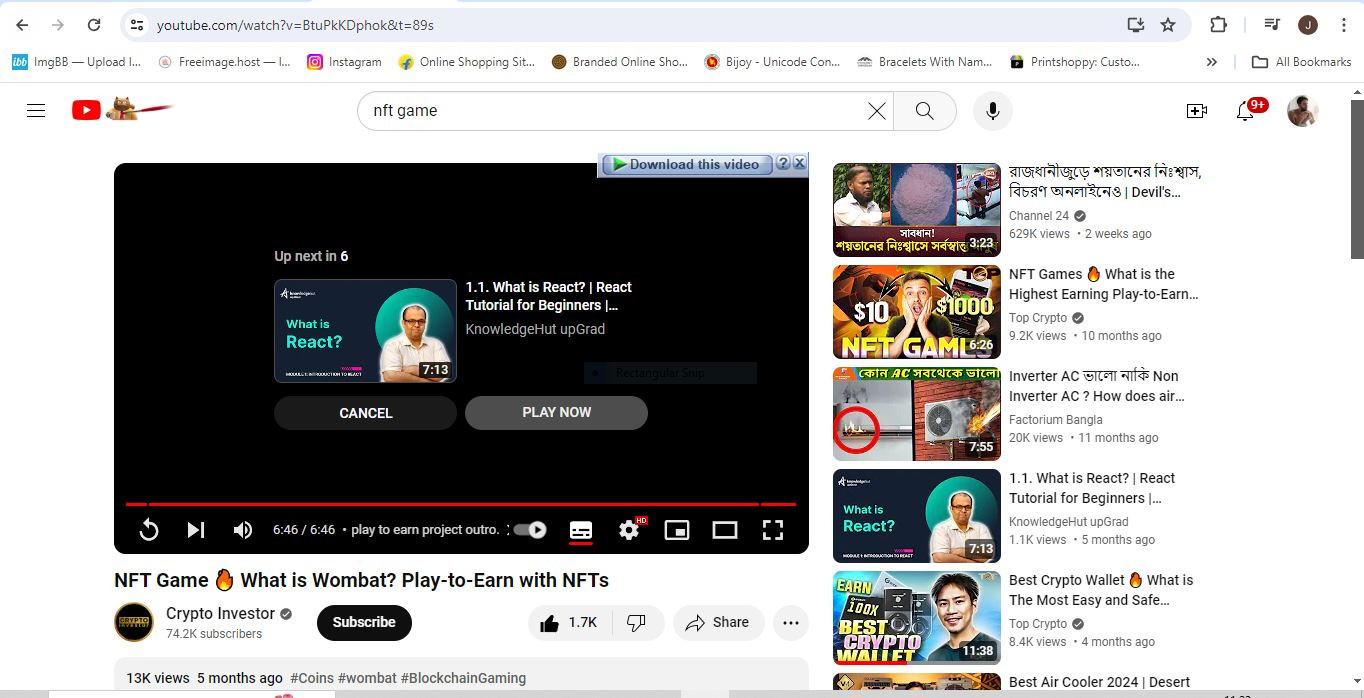
Task: Open the Crypto Investor channel name link
Action: 220,613
